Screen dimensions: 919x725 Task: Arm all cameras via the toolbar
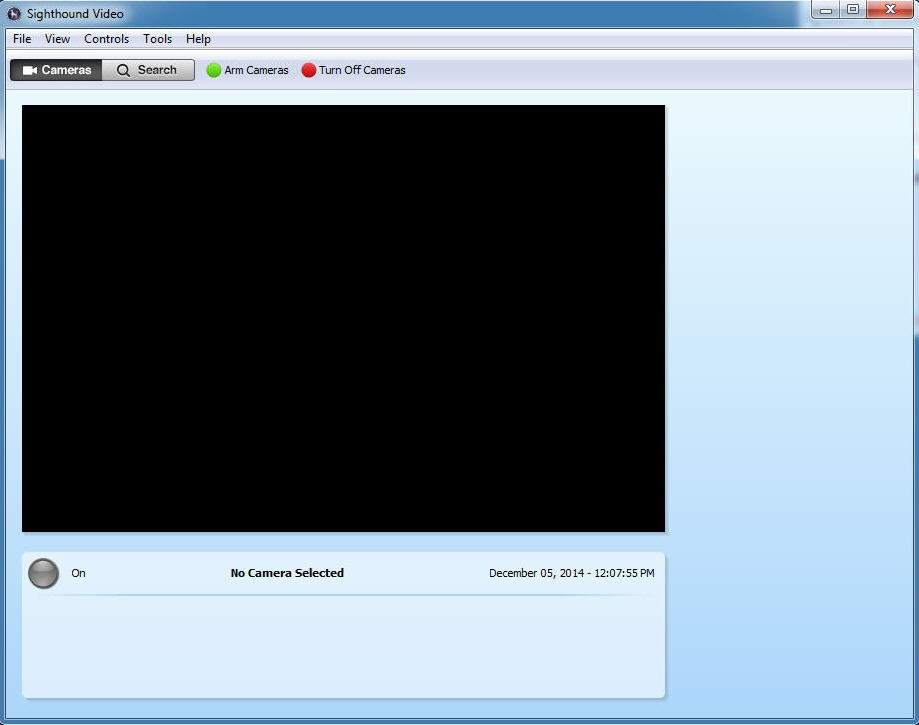click(247, 70)
